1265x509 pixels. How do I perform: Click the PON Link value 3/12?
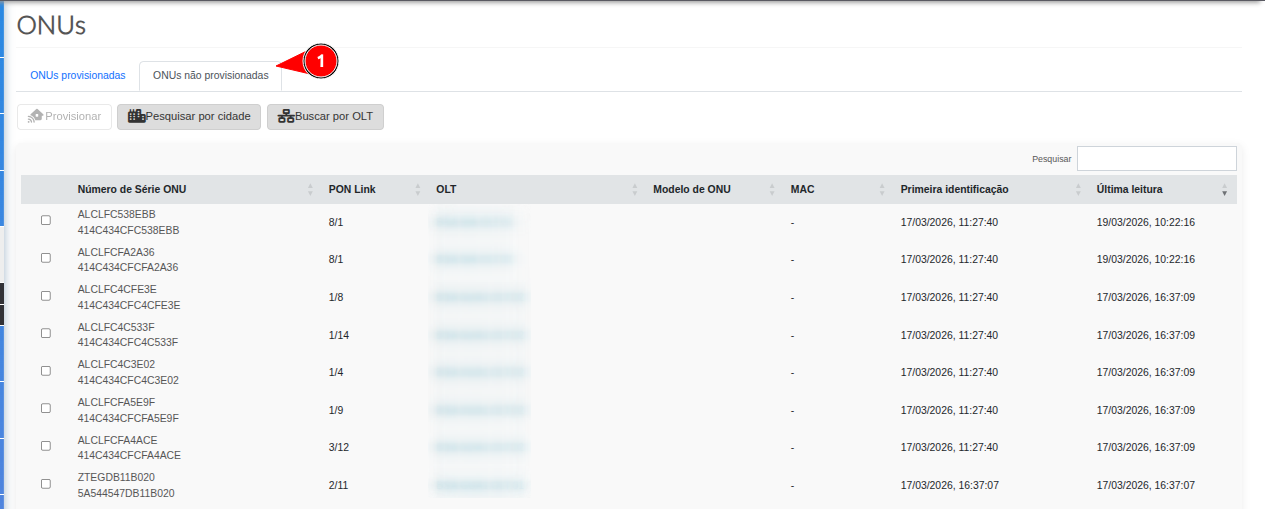[x=339, y=447]
